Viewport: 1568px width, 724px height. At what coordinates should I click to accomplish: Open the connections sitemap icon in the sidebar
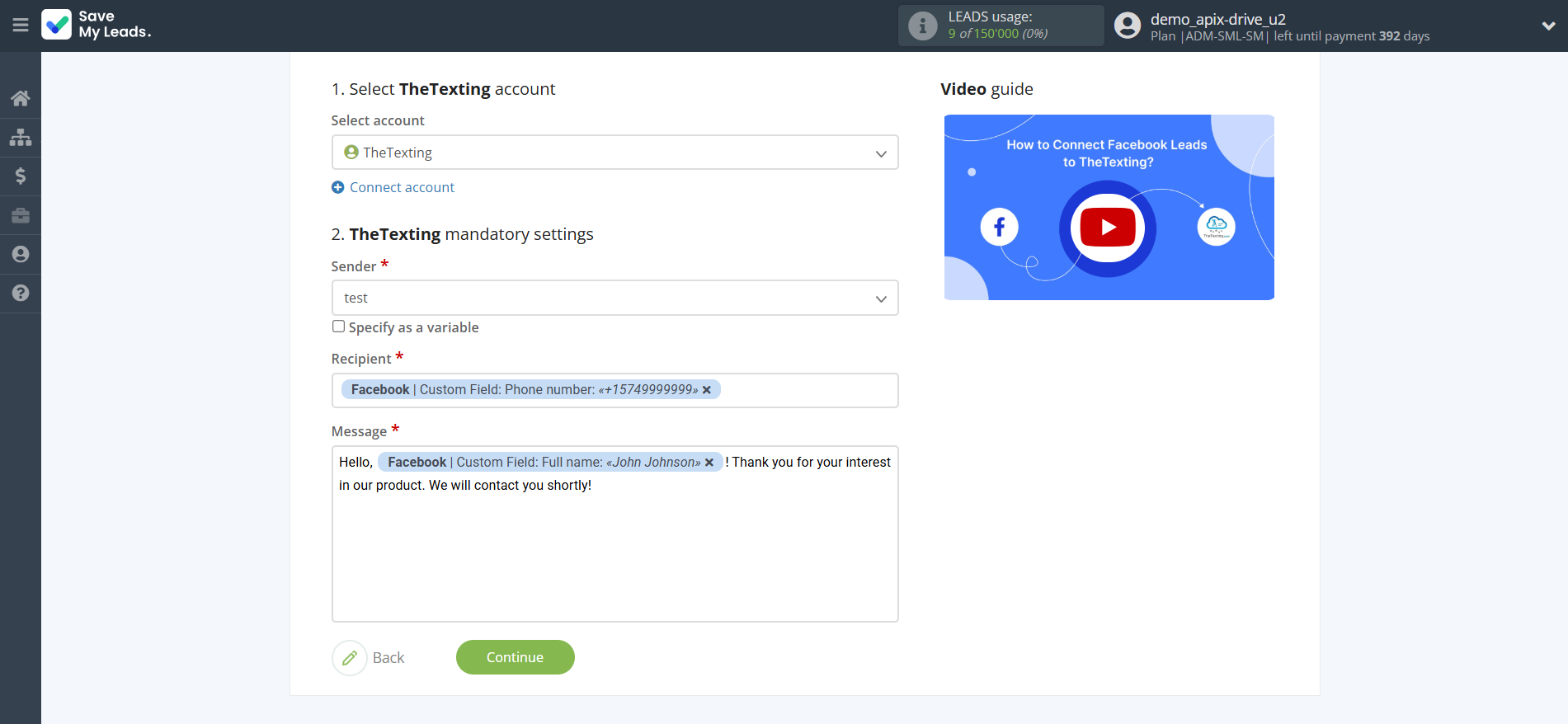coord(21,137)
